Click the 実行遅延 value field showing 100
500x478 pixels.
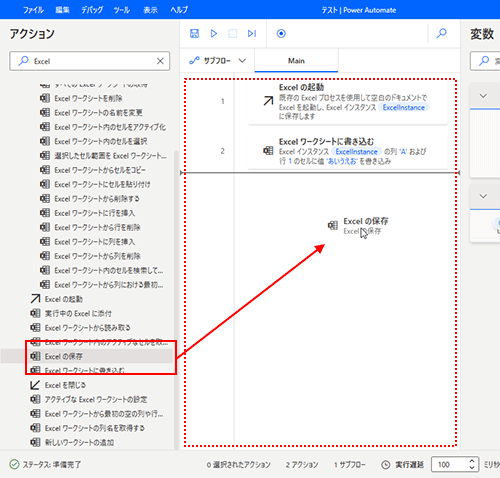(455, 464)
